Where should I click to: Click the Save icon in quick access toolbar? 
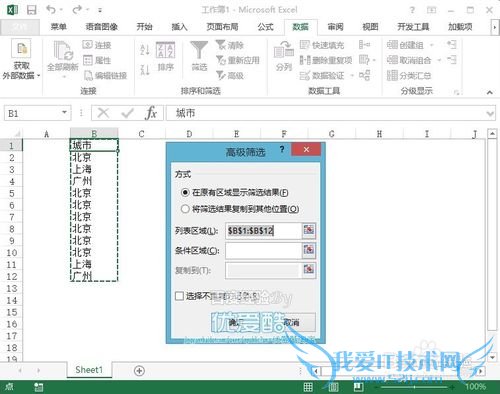coord(32,10)
